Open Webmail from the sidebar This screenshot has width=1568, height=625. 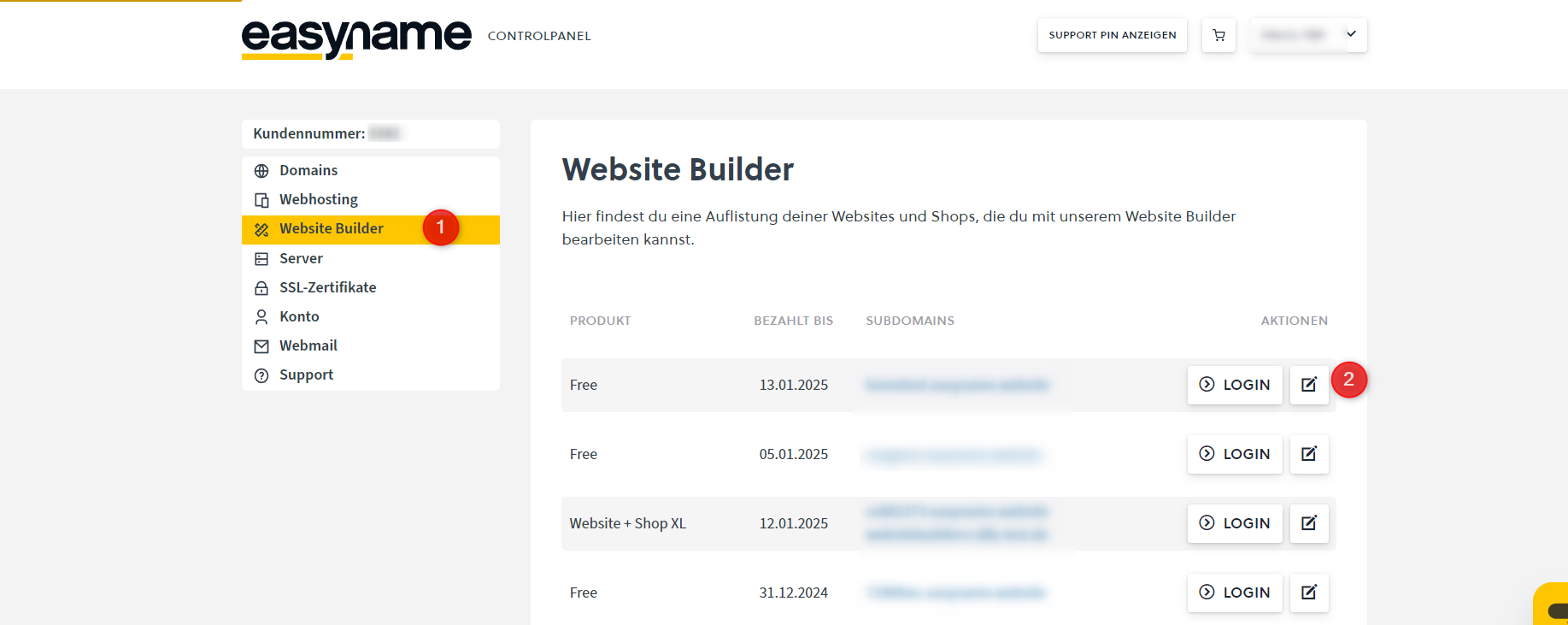click(x=308, y=345)
